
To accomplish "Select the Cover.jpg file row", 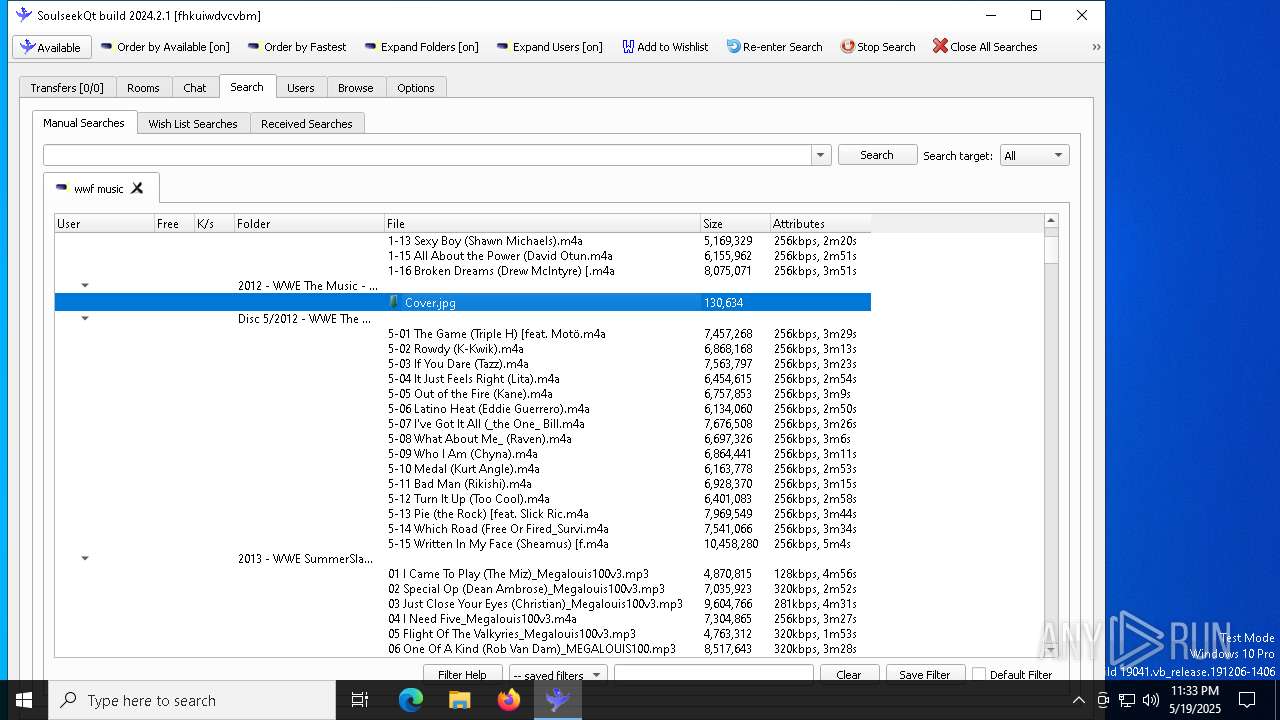I will [463, 302].
